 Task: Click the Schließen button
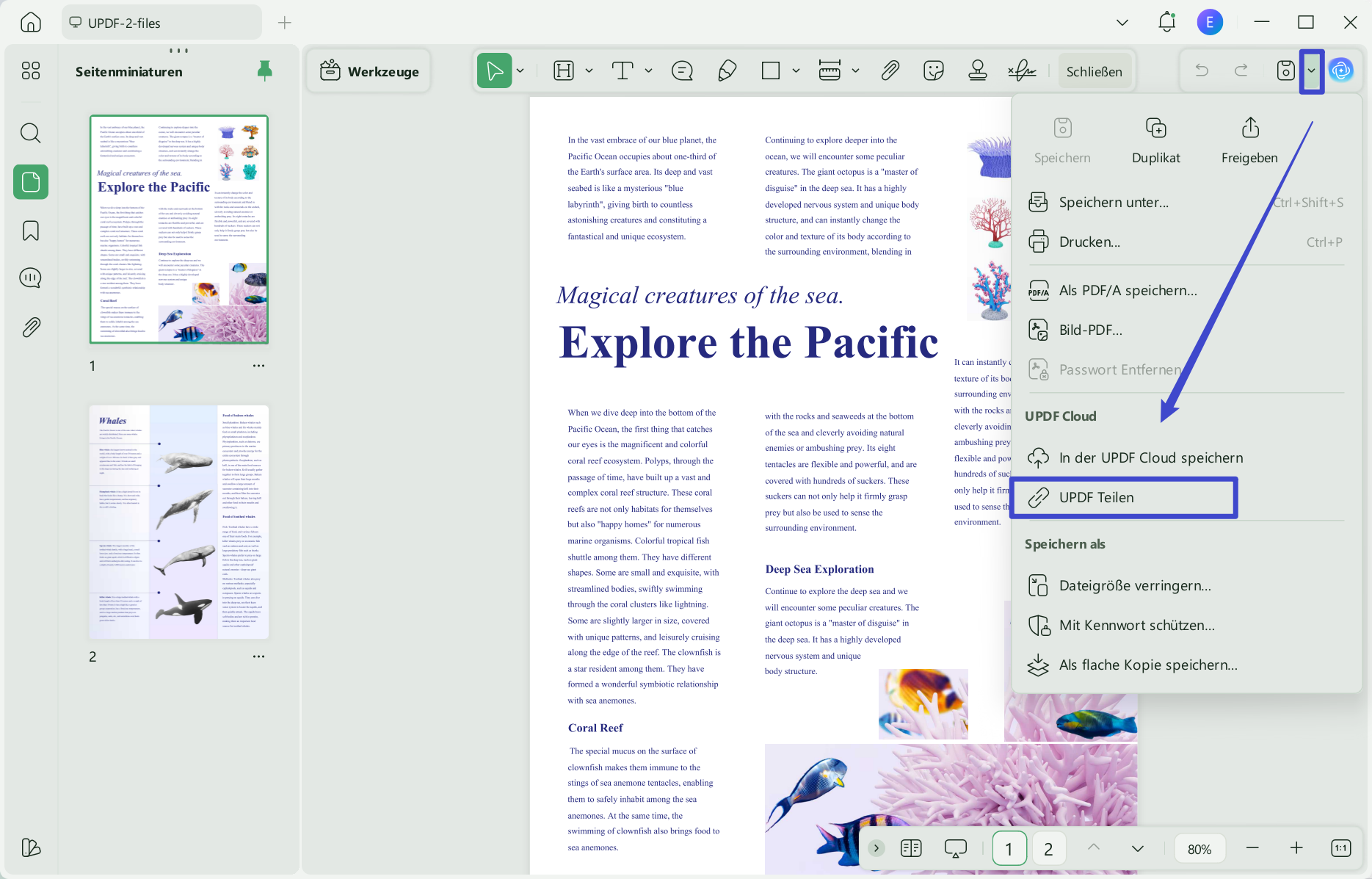click(x=1094, y=71)
